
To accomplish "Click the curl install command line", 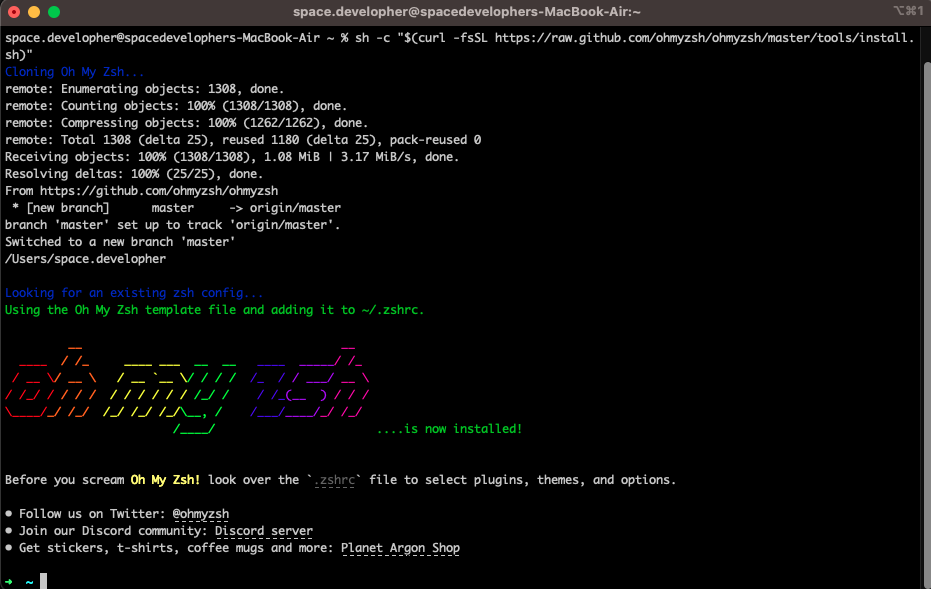I will tap(460, 46).
